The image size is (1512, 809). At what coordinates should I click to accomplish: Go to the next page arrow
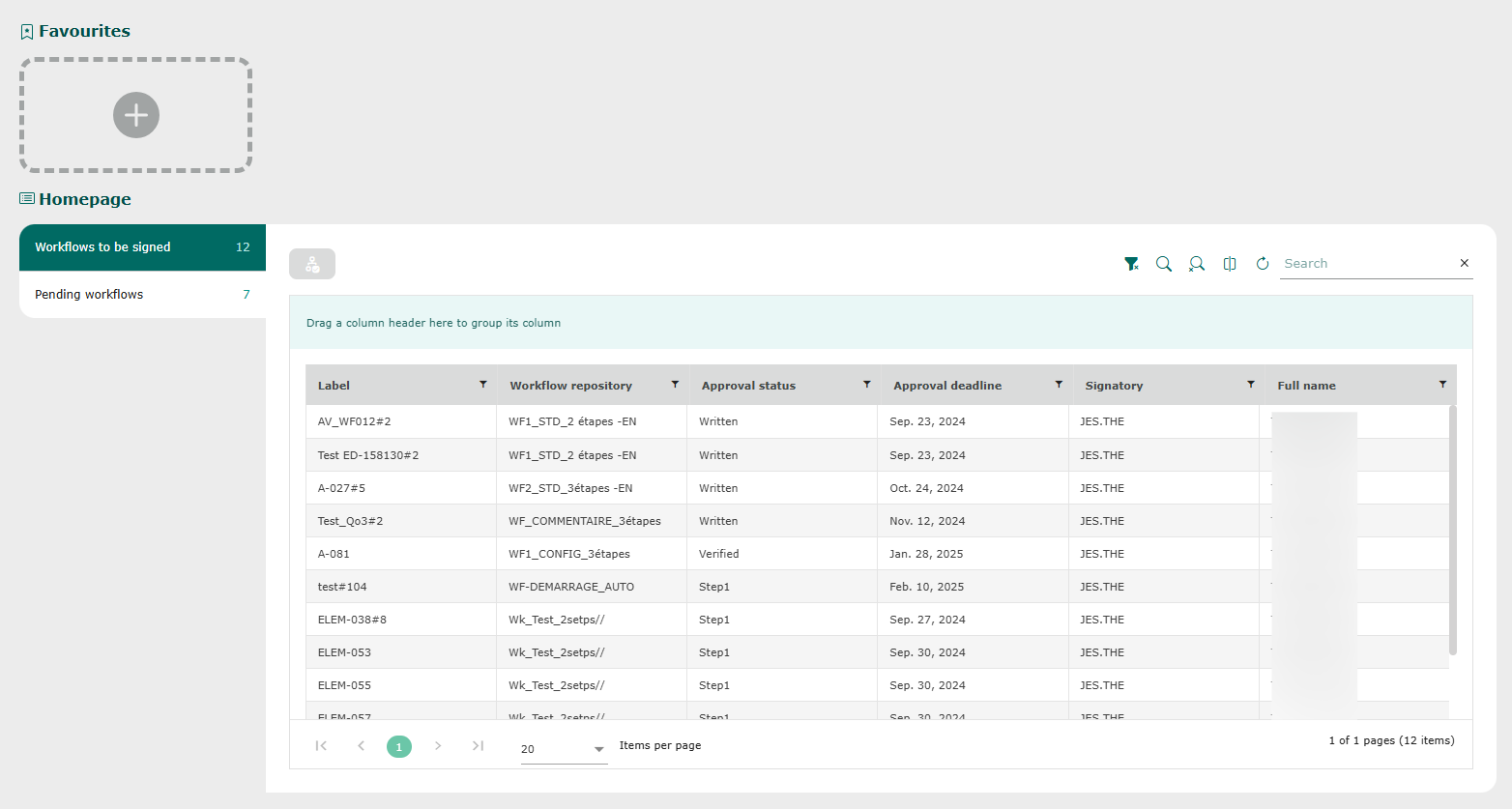click(438, 745)
